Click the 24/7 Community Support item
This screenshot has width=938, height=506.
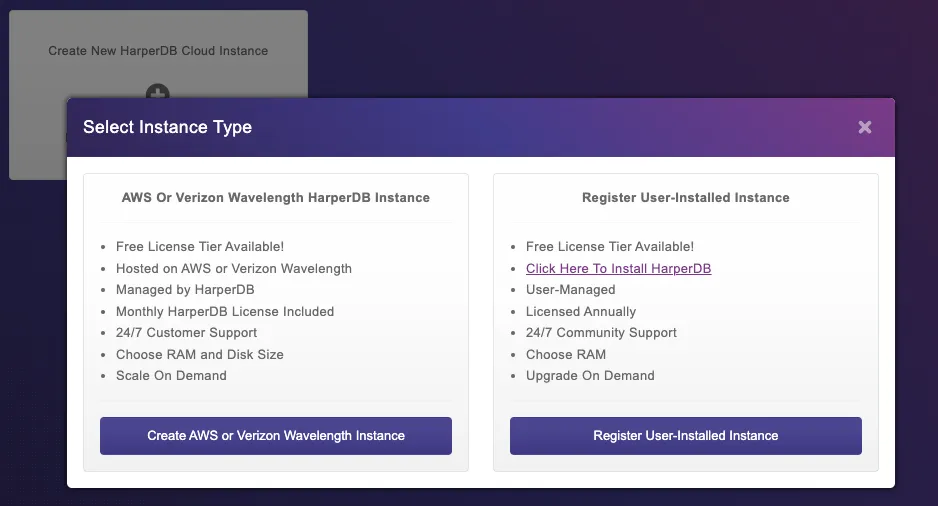601,333
